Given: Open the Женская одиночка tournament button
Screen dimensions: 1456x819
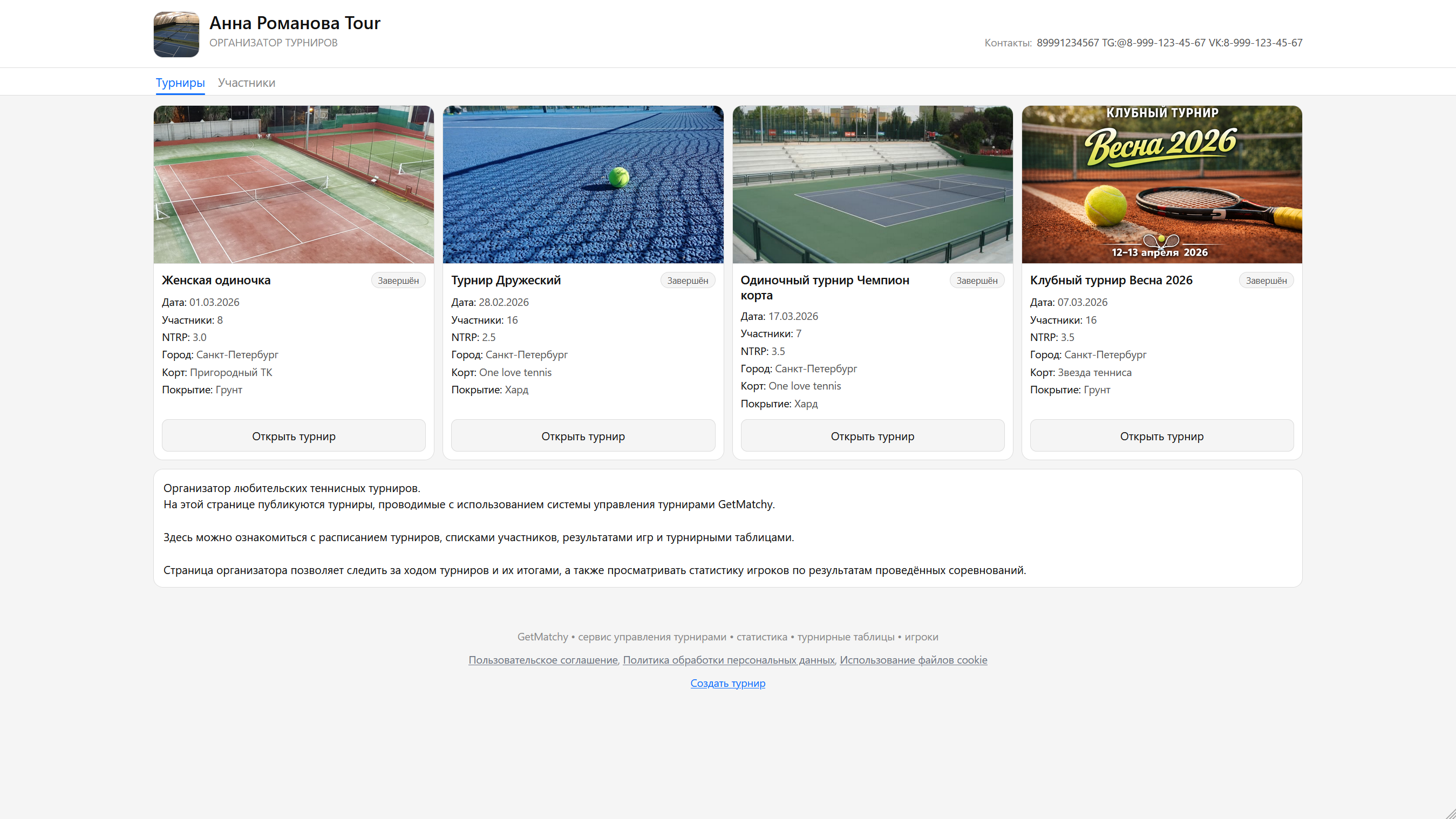Looking at the screenshot, I should pos(294,436).
